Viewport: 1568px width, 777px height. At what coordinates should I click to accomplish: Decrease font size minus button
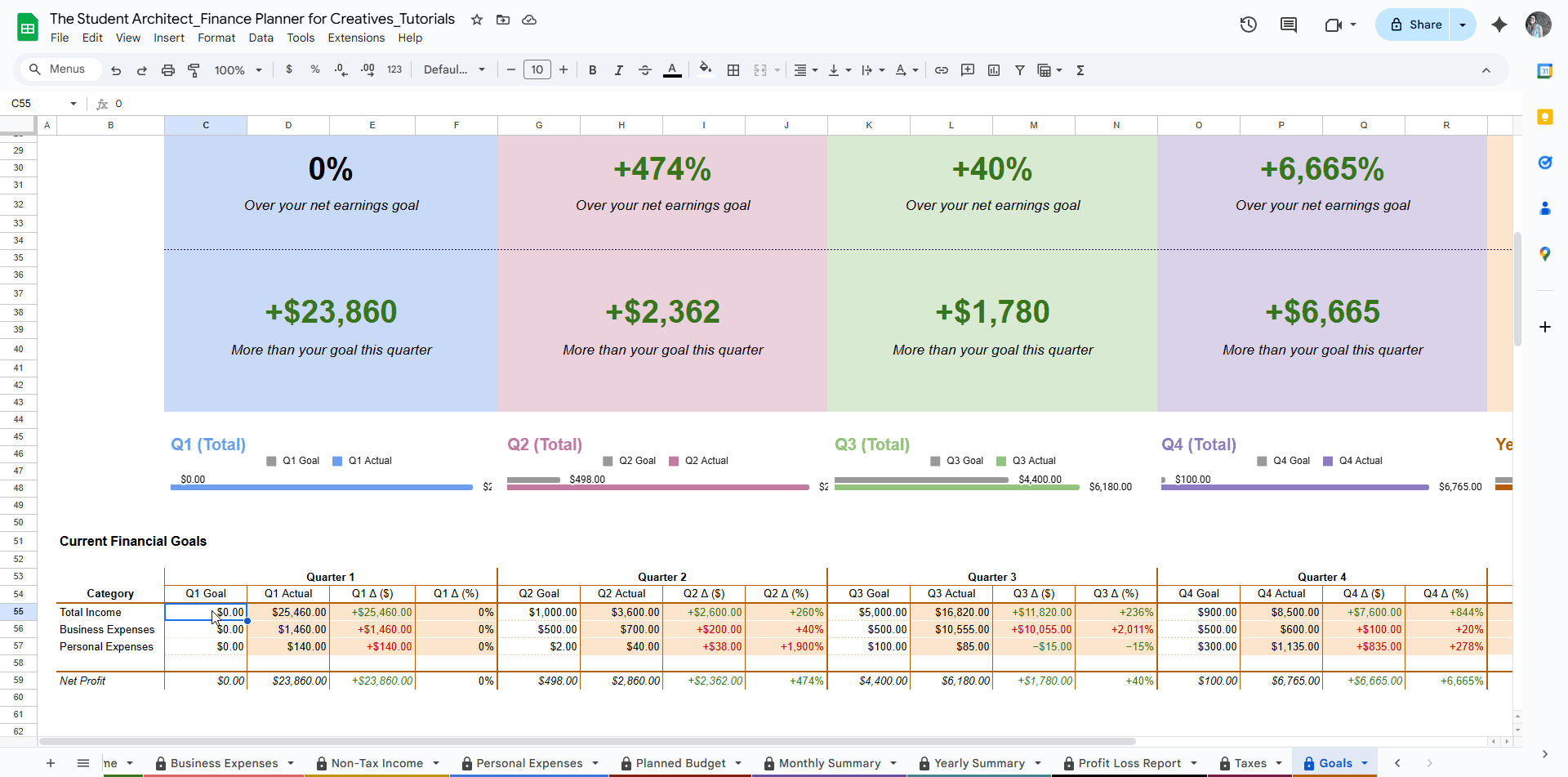511,70
